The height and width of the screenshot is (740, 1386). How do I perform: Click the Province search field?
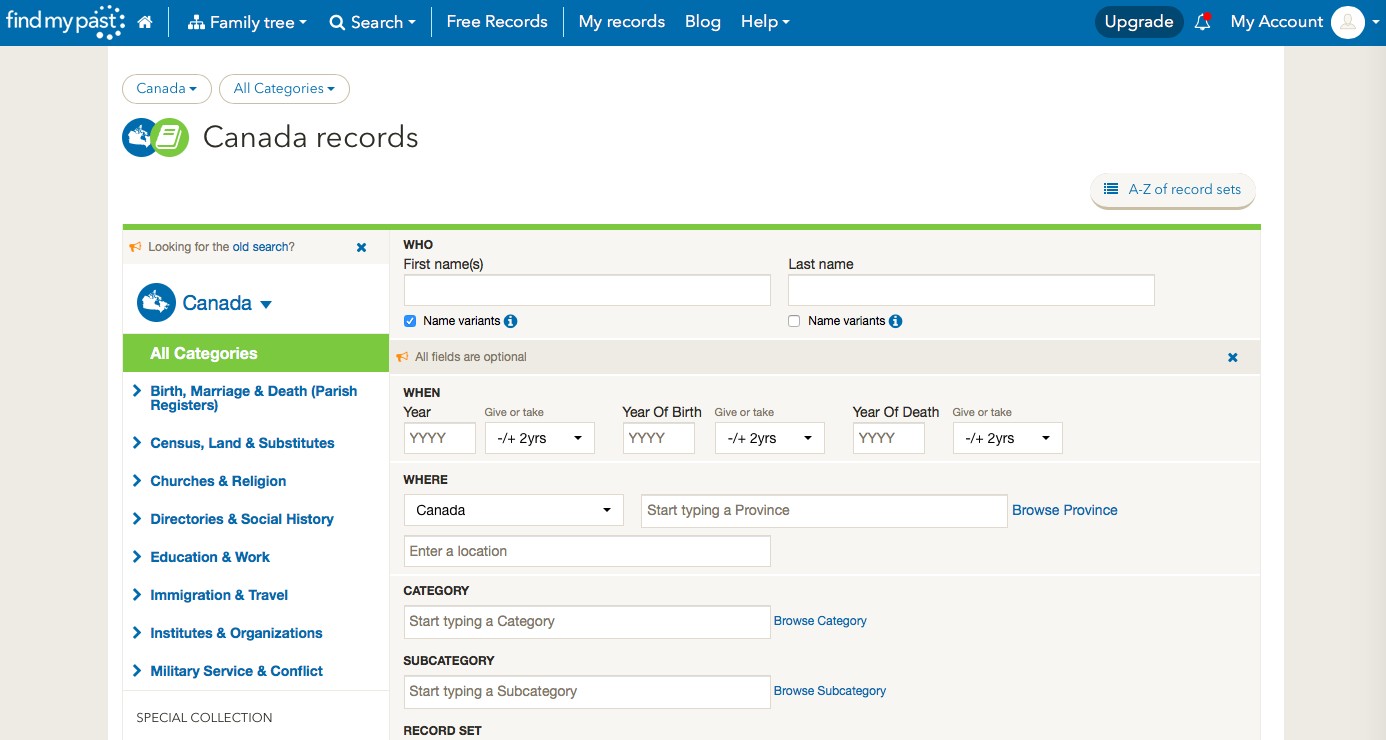click(x=824, y=510)
